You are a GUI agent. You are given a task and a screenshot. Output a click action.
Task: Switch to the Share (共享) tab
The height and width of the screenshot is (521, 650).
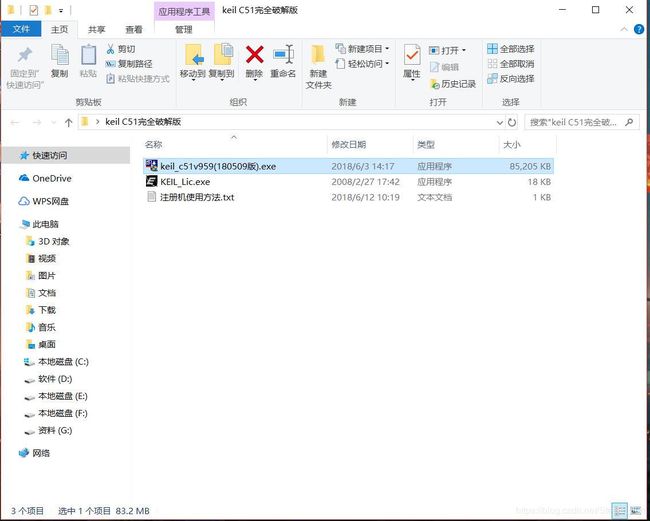(97, 29)
